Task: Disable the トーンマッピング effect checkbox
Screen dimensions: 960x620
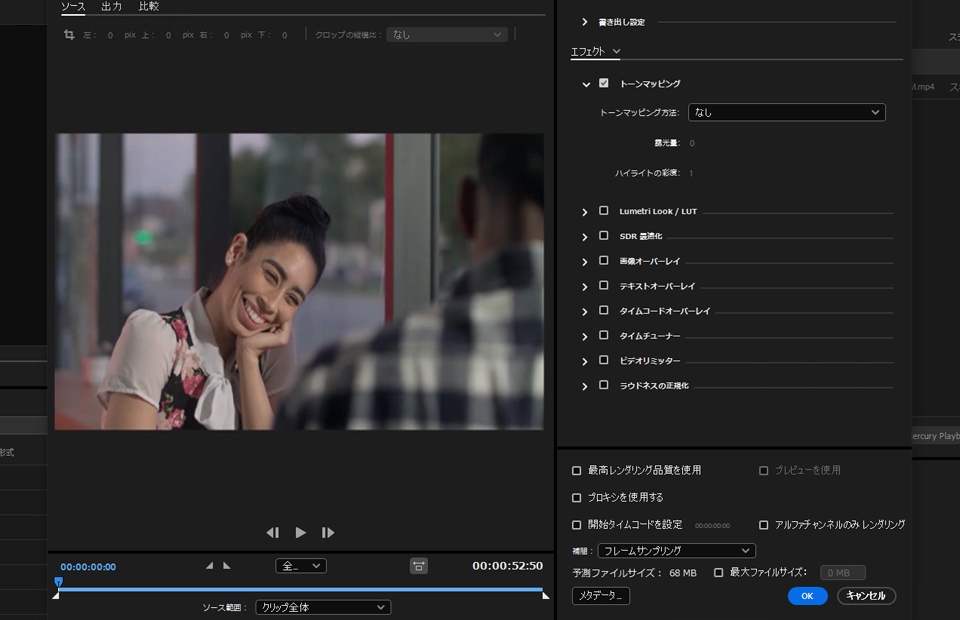Action: tap(603, 83)
